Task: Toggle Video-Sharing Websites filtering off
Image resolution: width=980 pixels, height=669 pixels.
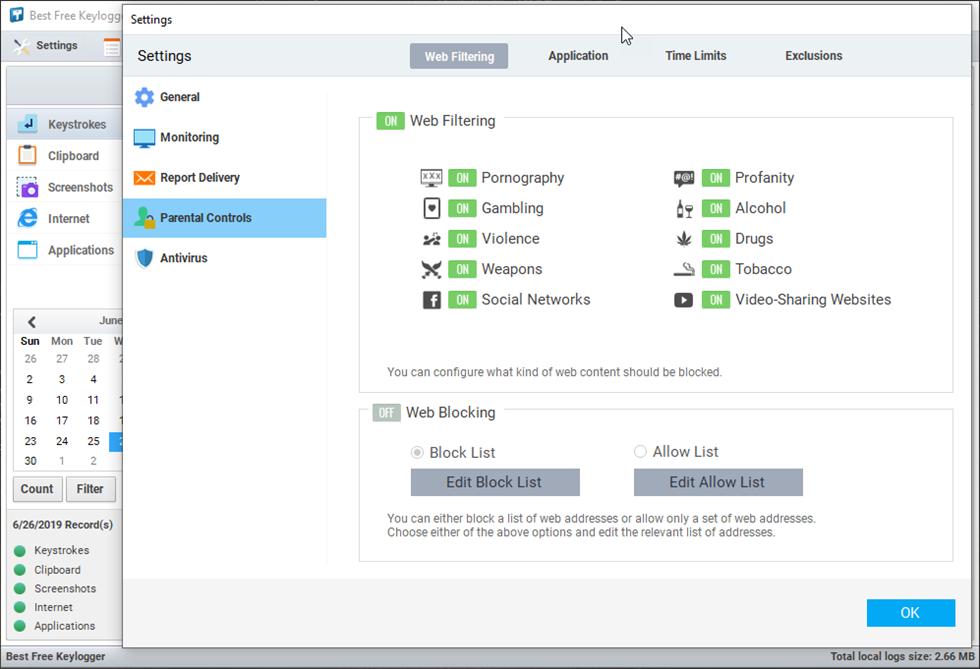Action: 716,299
